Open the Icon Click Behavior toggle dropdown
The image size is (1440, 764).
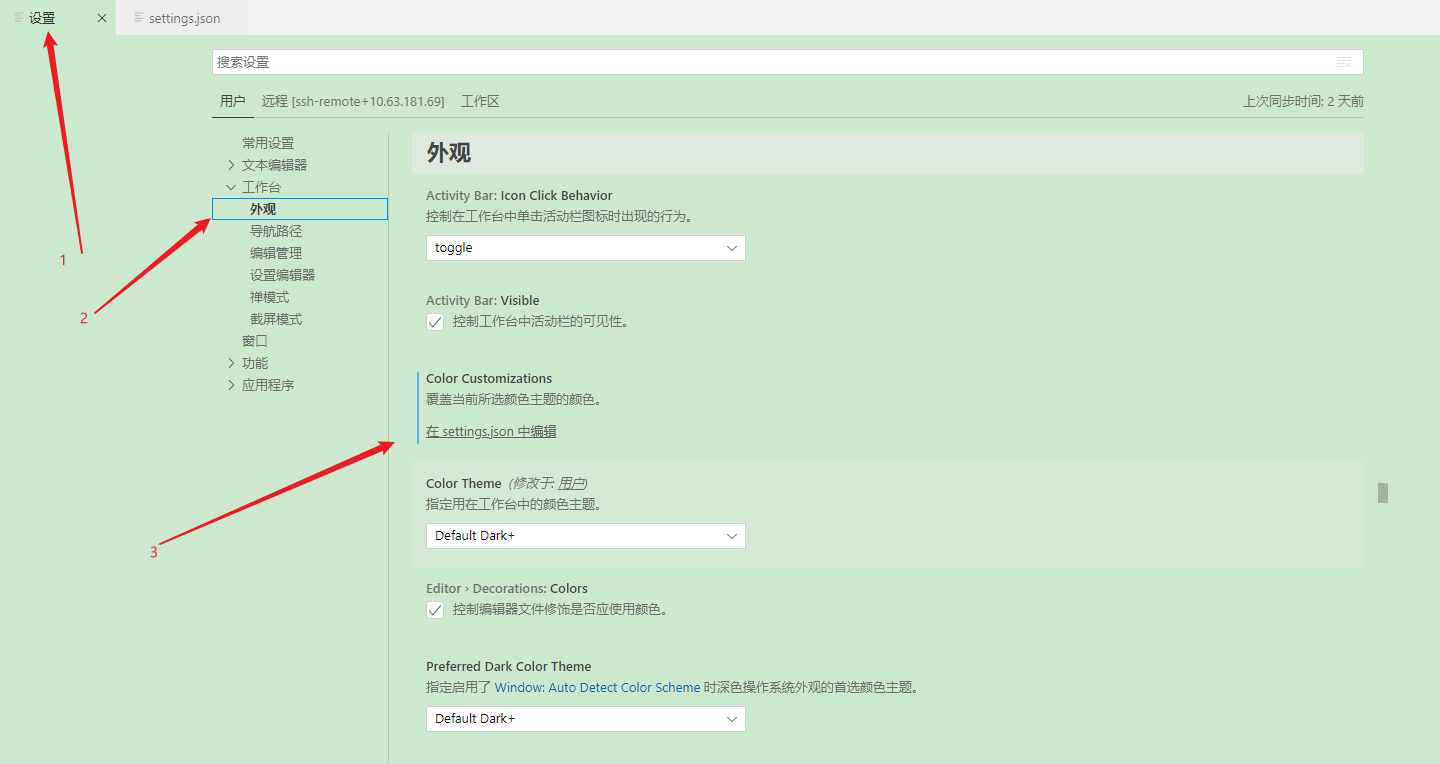click(586, 248)
